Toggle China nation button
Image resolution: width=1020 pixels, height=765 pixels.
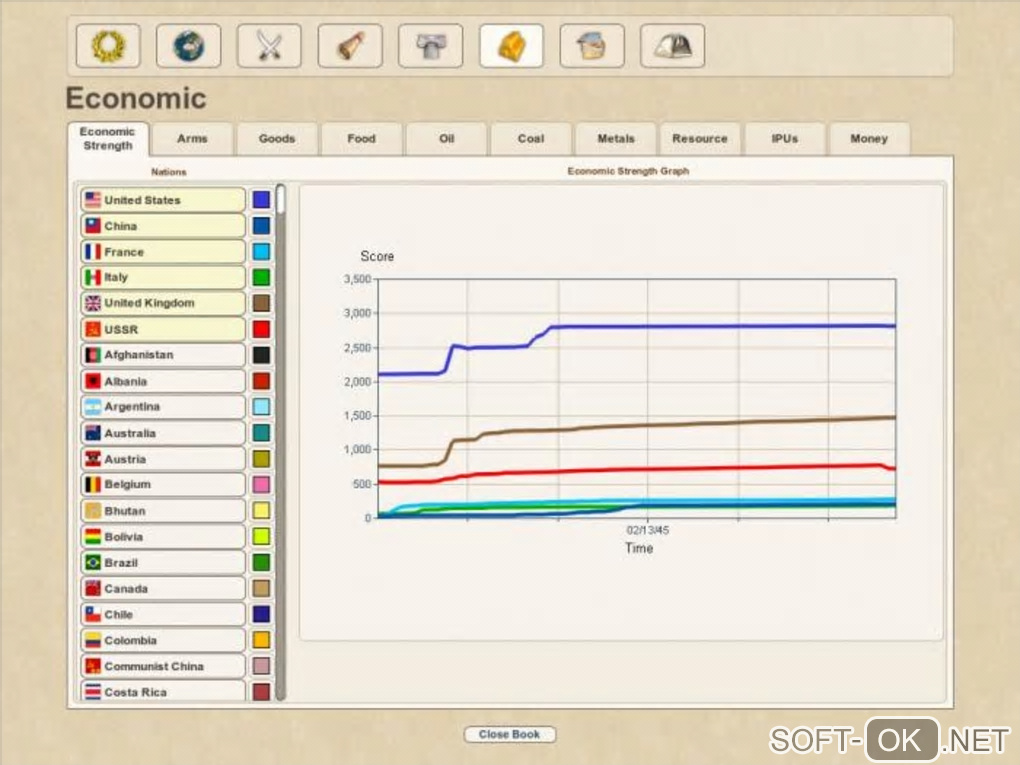(x=163, y=226)
